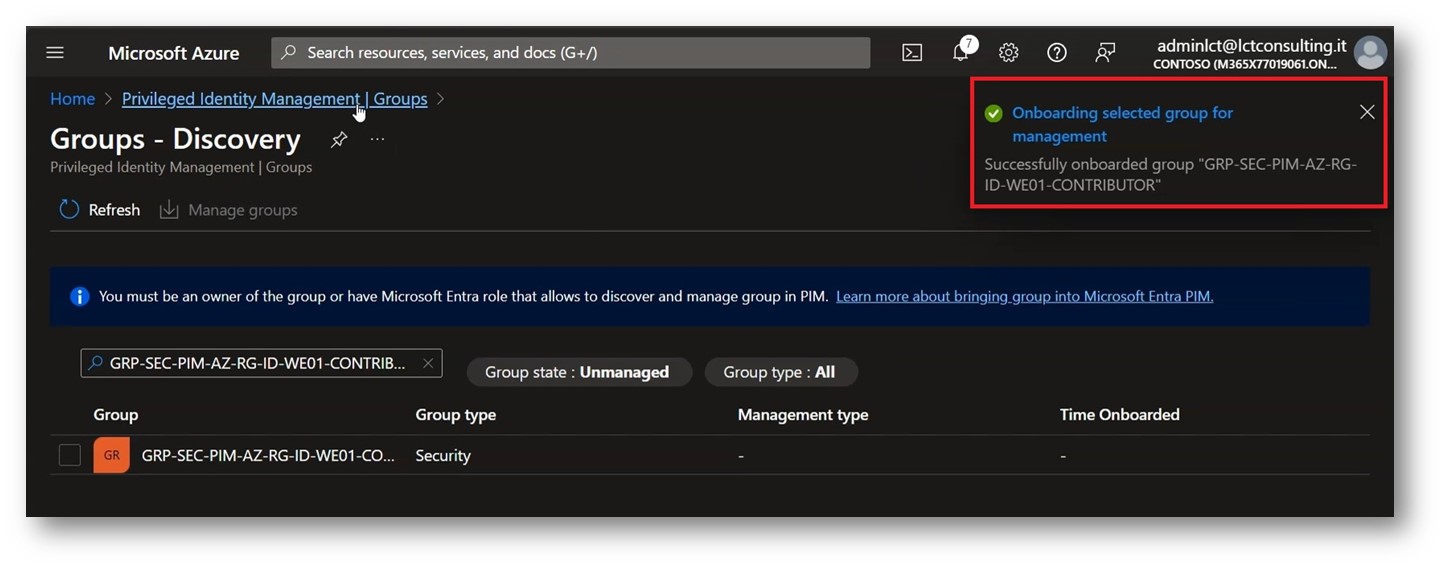Click the account avatar picture
The width and height of the screenshot is (1446, 569).
coord(1370,53)
